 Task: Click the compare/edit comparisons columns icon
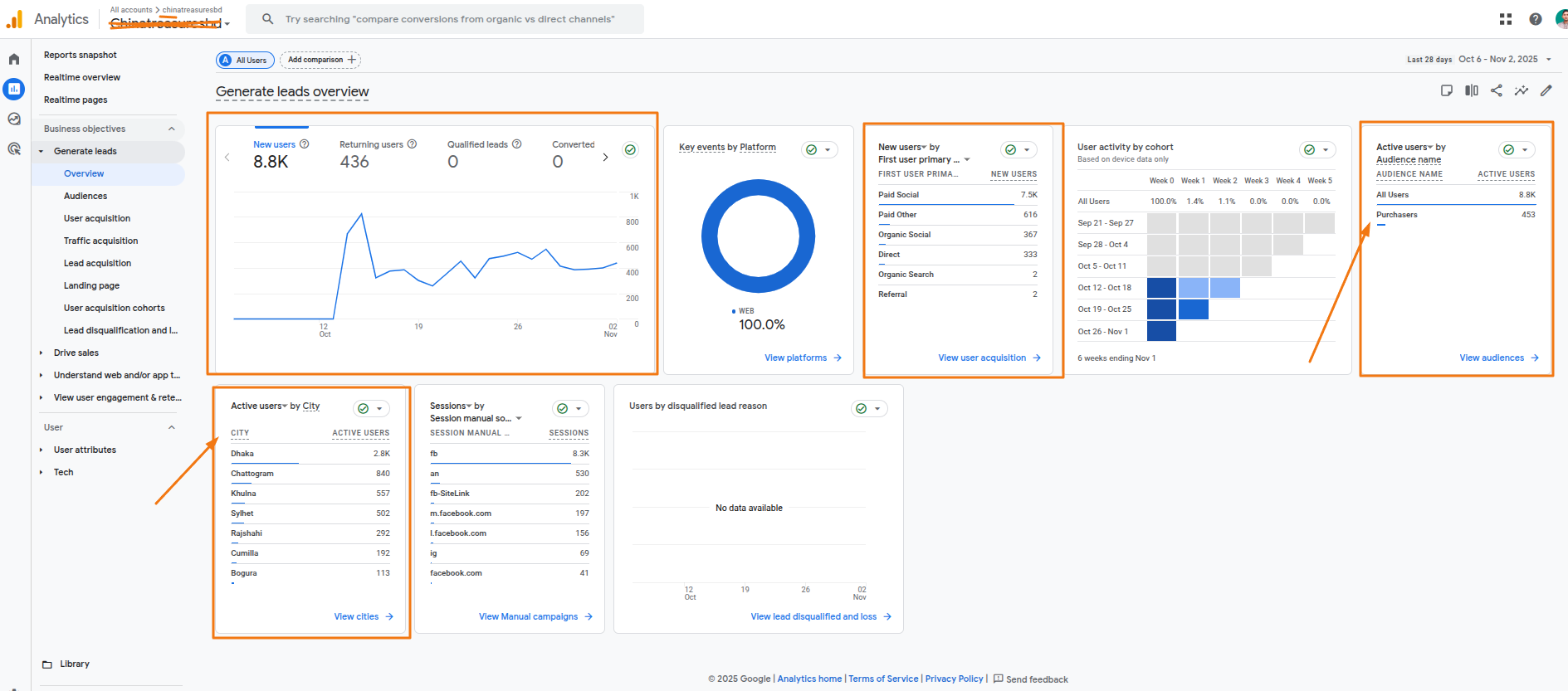pyautogui.click(x=1471, y=90)
